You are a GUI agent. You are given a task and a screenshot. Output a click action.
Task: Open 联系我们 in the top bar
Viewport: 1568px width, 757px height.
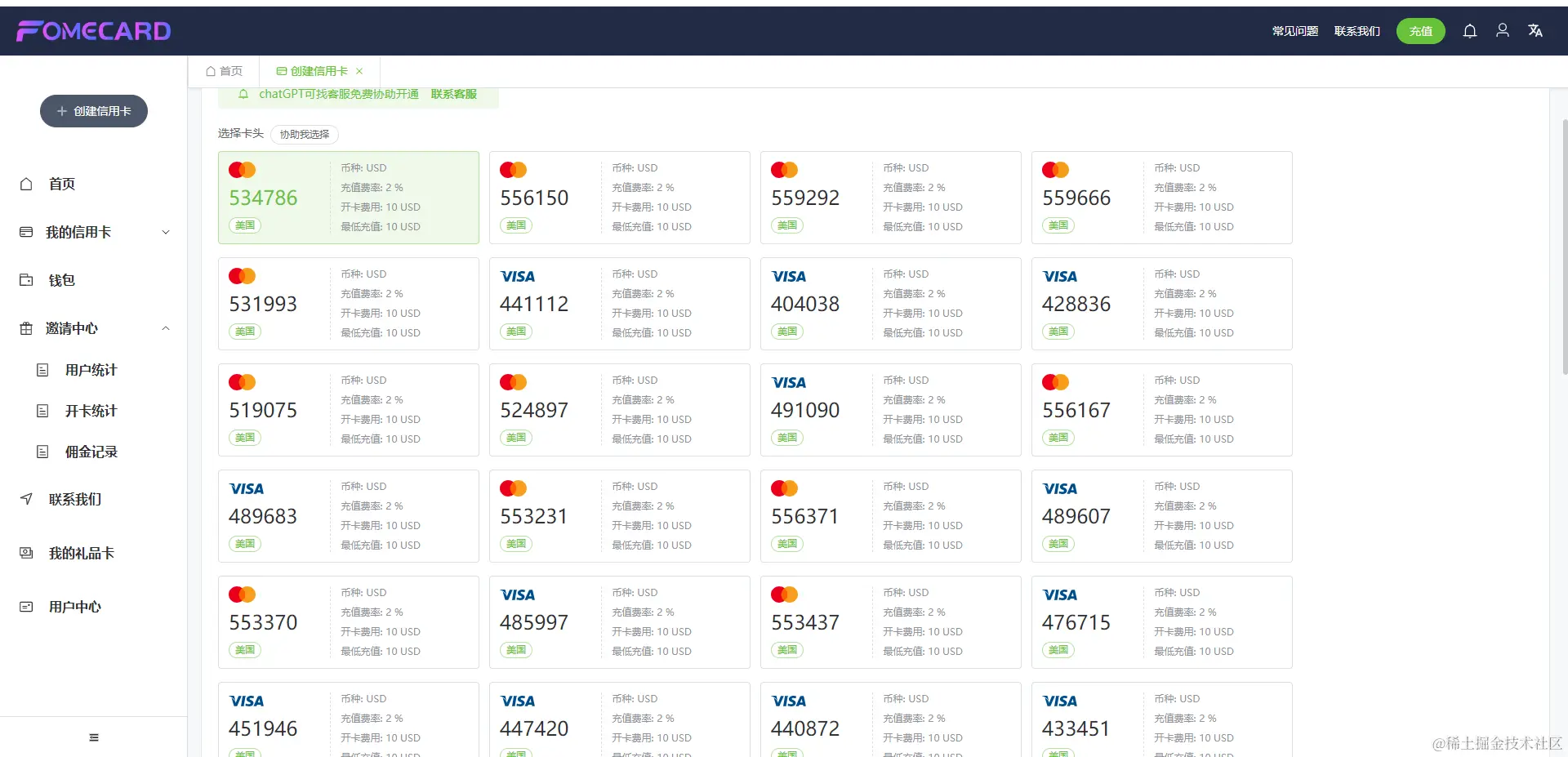[1357, 31]
